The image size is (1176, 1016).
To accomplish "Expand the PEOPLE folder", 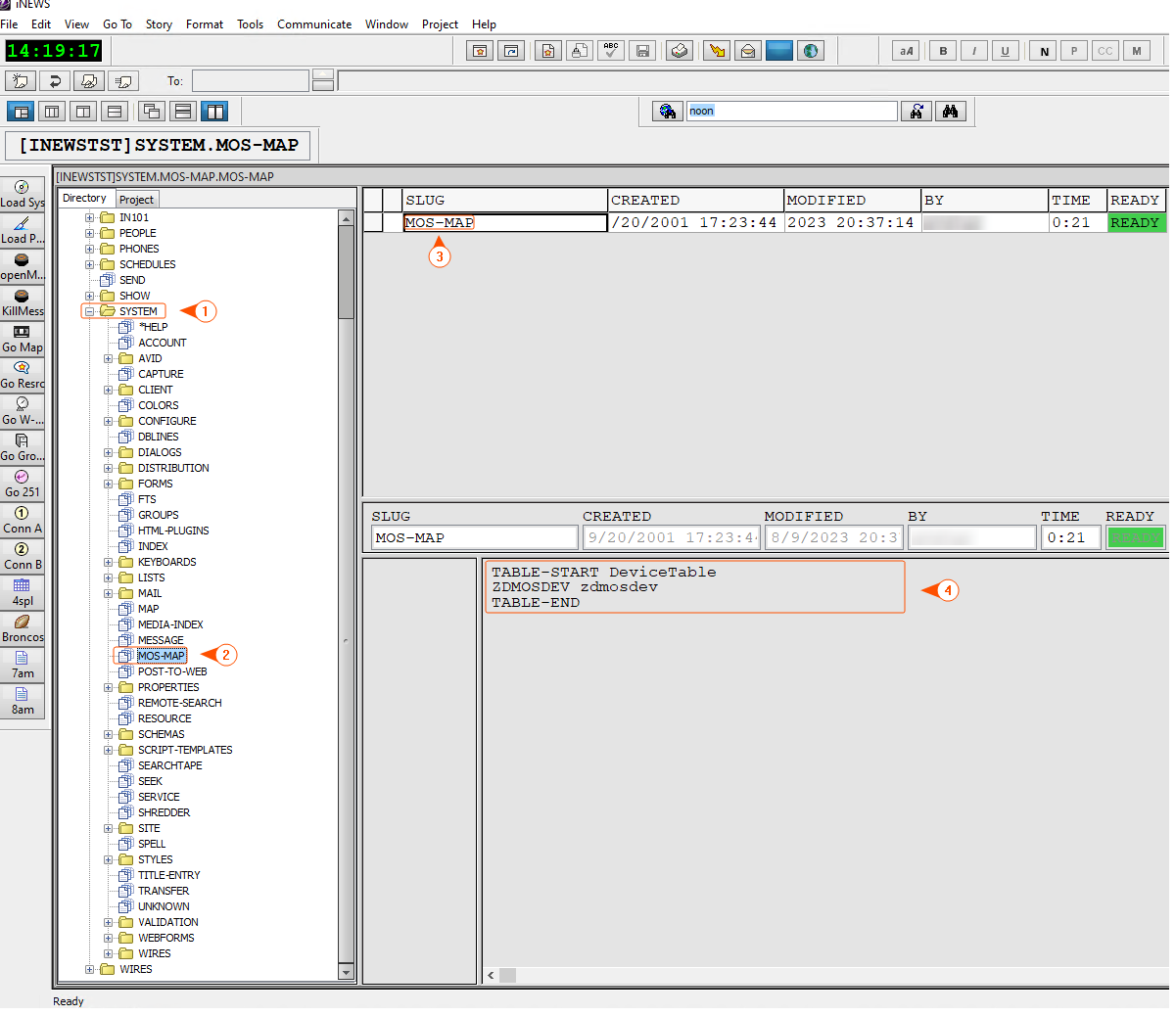I will 89,233.
